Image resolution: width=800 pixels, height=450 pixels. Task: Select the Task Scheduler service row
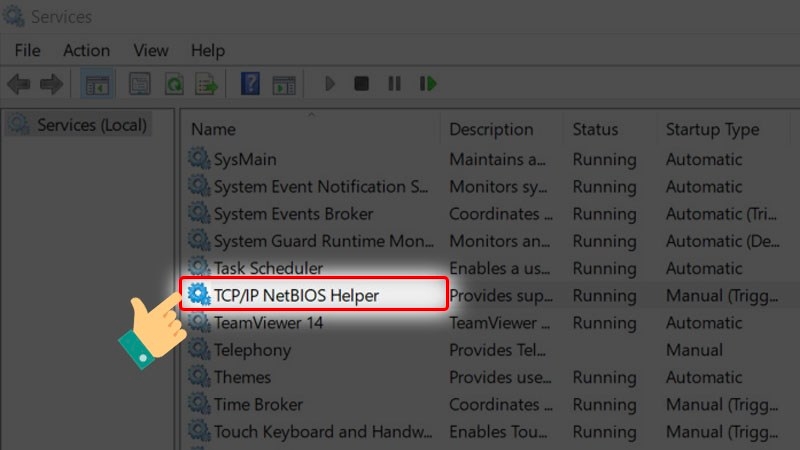coord(268,268)
